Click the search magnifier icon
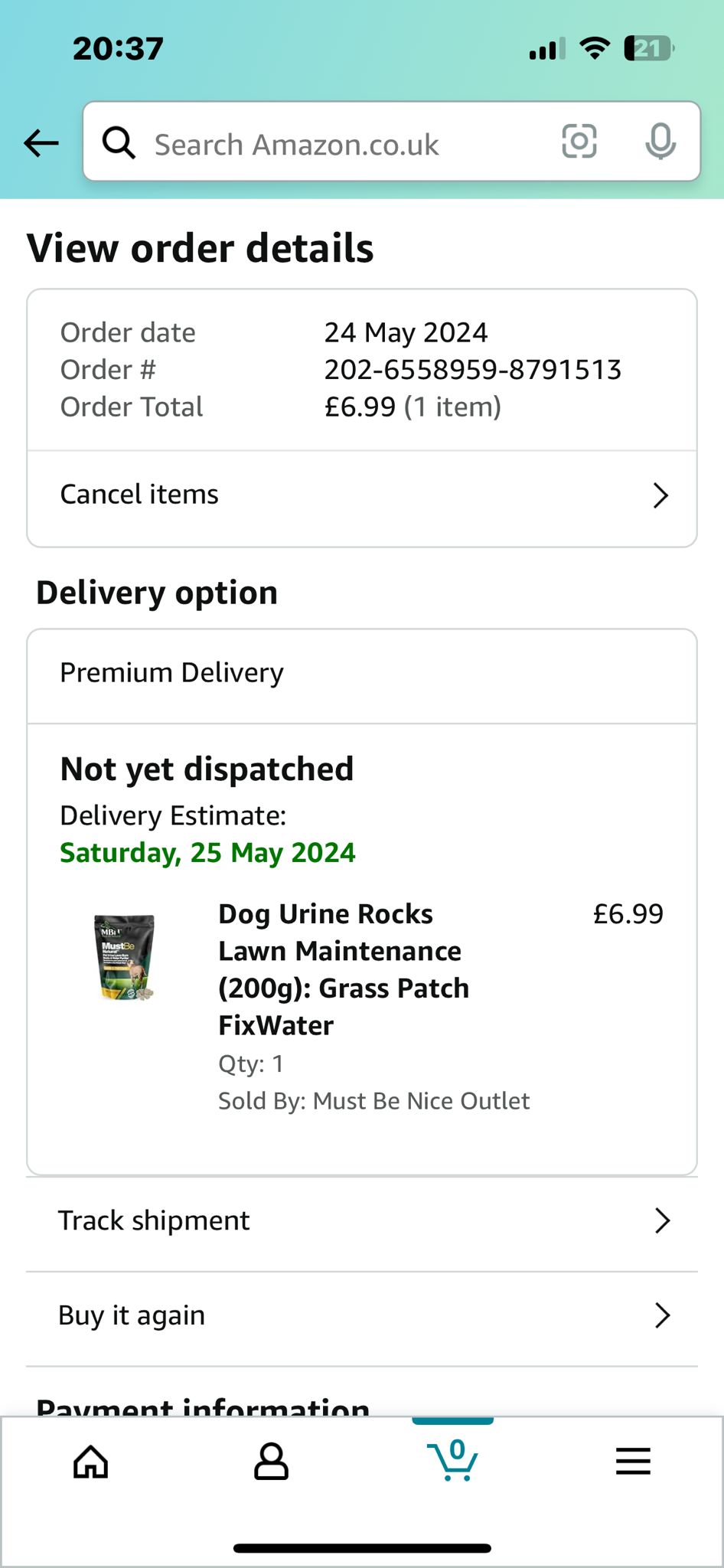This screenshot has height=1568, width=724. point(119,142)
